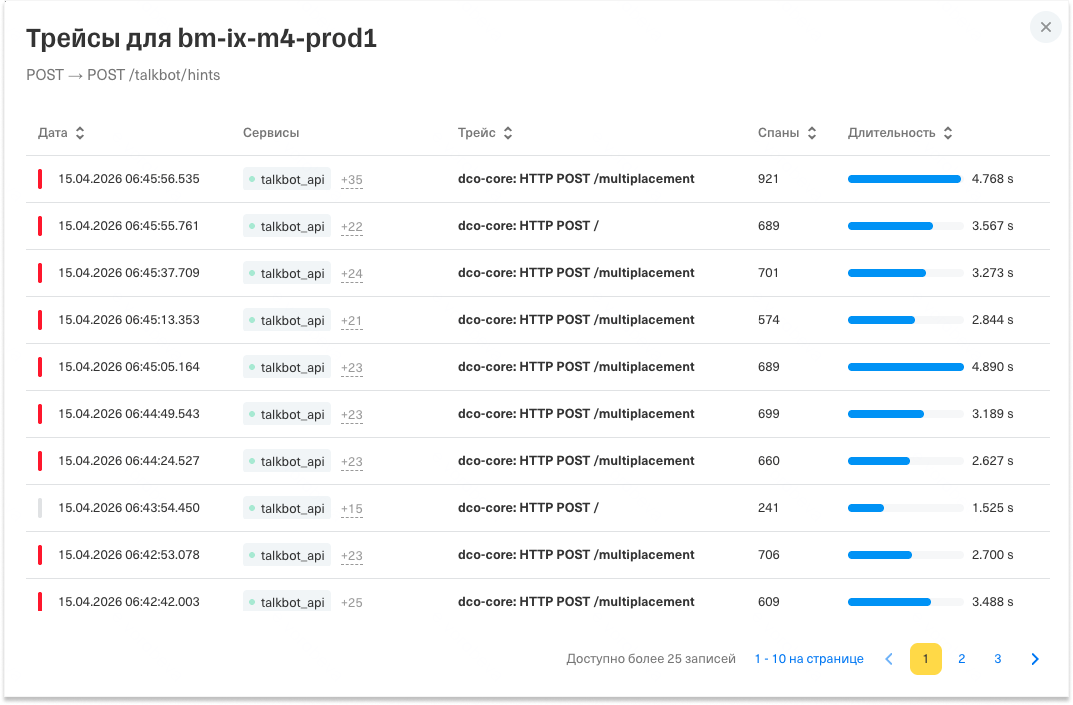The height and width of the screenshot is (705, 1073).
Task: Open multiplacement trace with 574 spans
Action: point(576,320)
